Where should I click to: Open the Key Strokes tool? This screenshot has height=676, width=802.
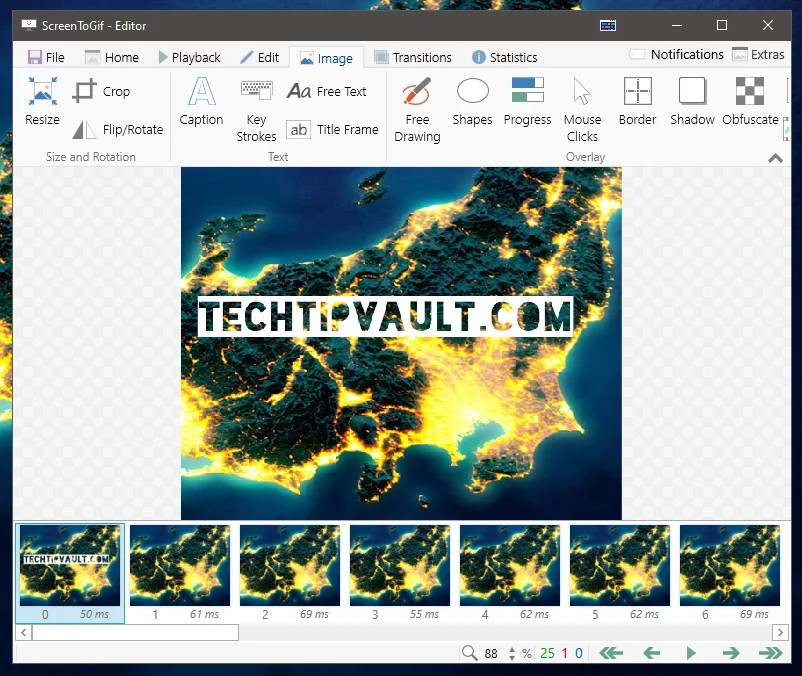click(x=256, y=110)
